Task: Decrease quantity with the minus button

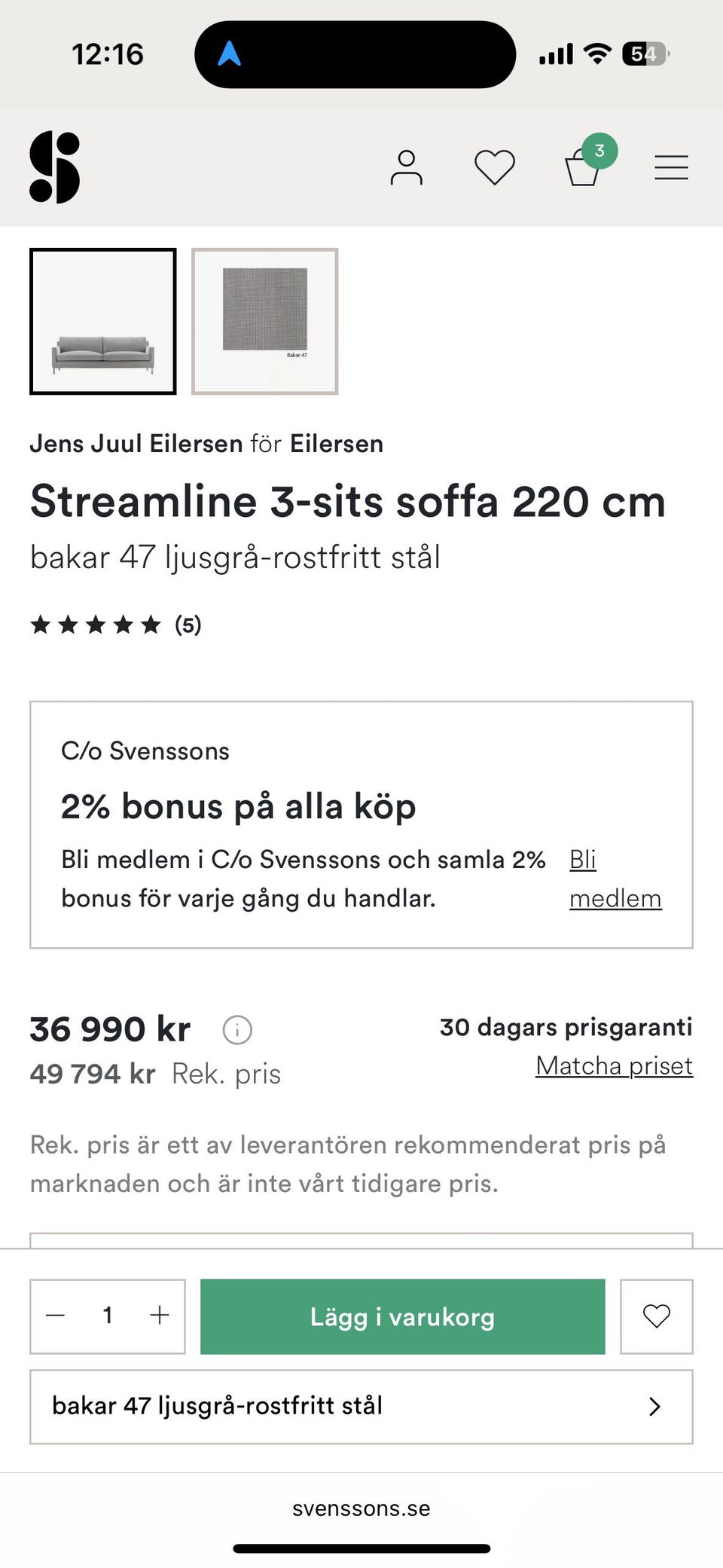Action: 56,1316
